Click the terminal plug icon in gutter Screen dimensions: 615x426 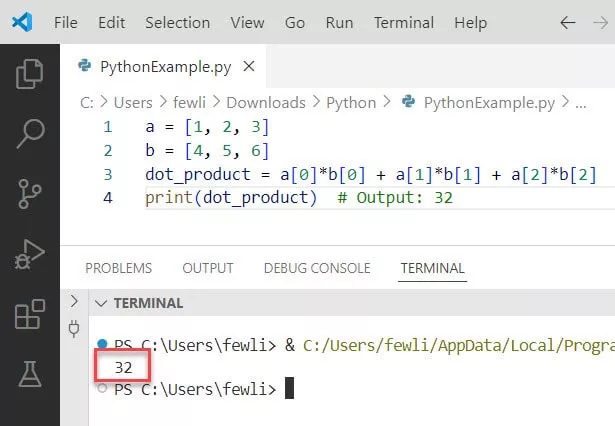(x=73, y=328)
